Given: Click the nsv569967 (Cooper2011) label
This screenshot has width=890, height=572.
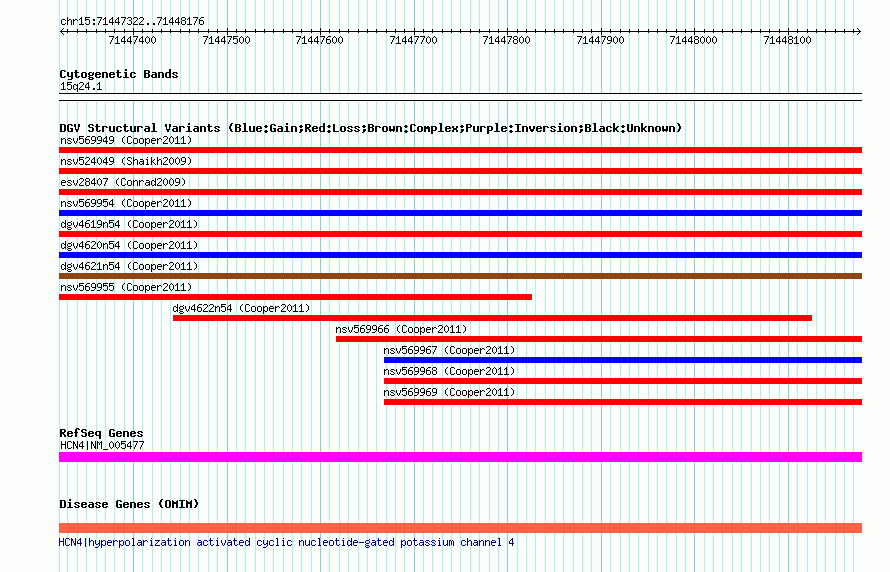Looking at the screenshot, I should tap(449, 350).
